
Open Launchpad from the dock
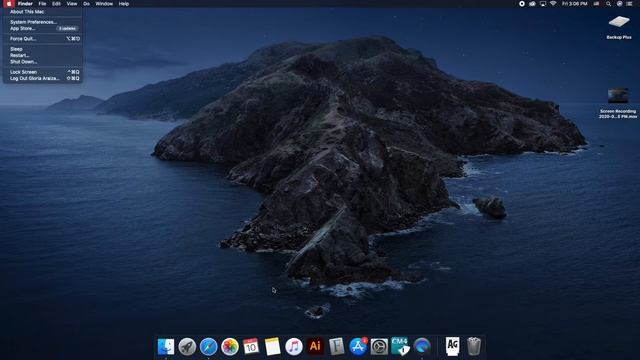coord(187,347)
